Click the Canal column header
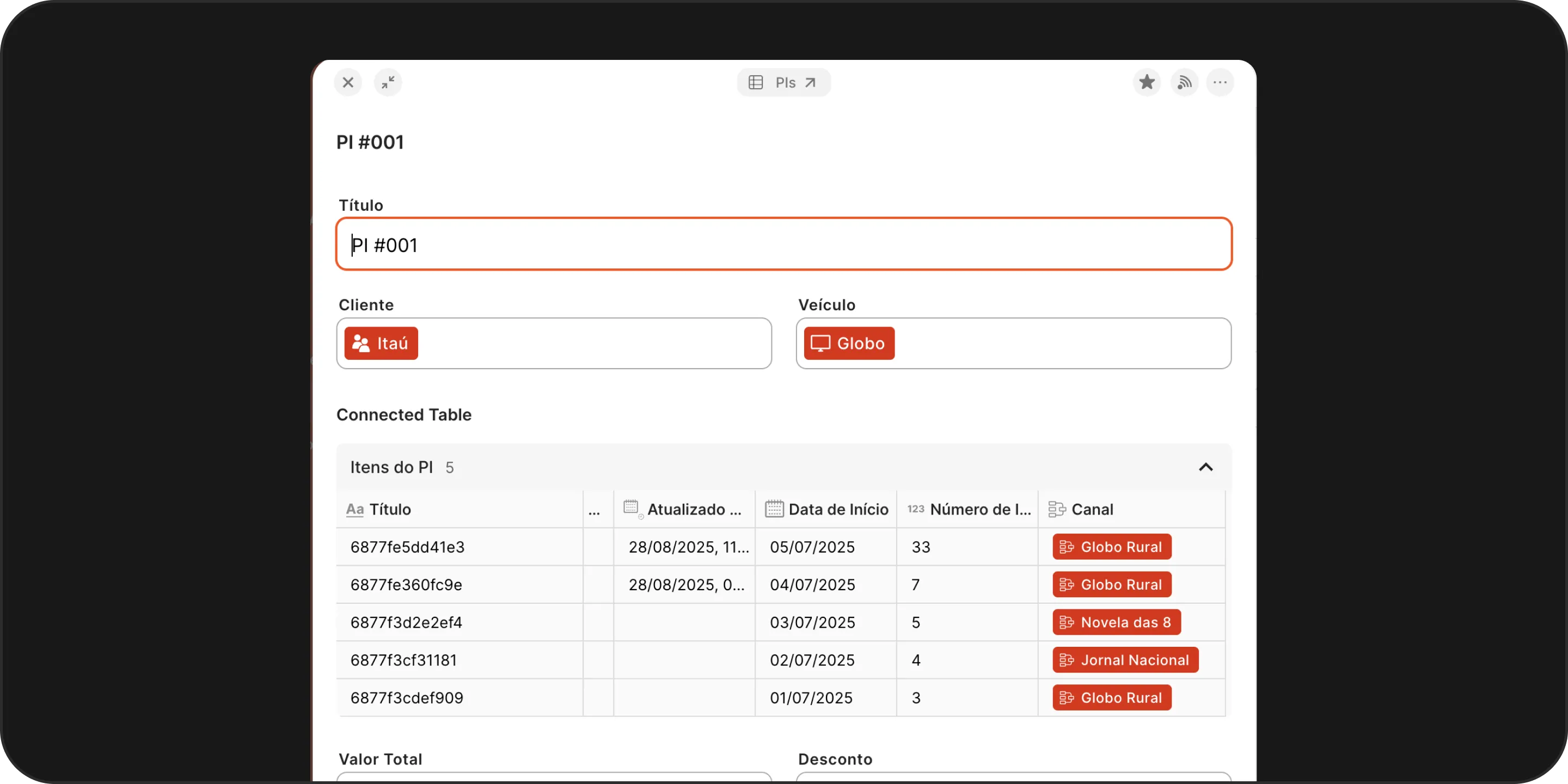The width and height of the screenshot is (1568, 784). point(1092,509)
